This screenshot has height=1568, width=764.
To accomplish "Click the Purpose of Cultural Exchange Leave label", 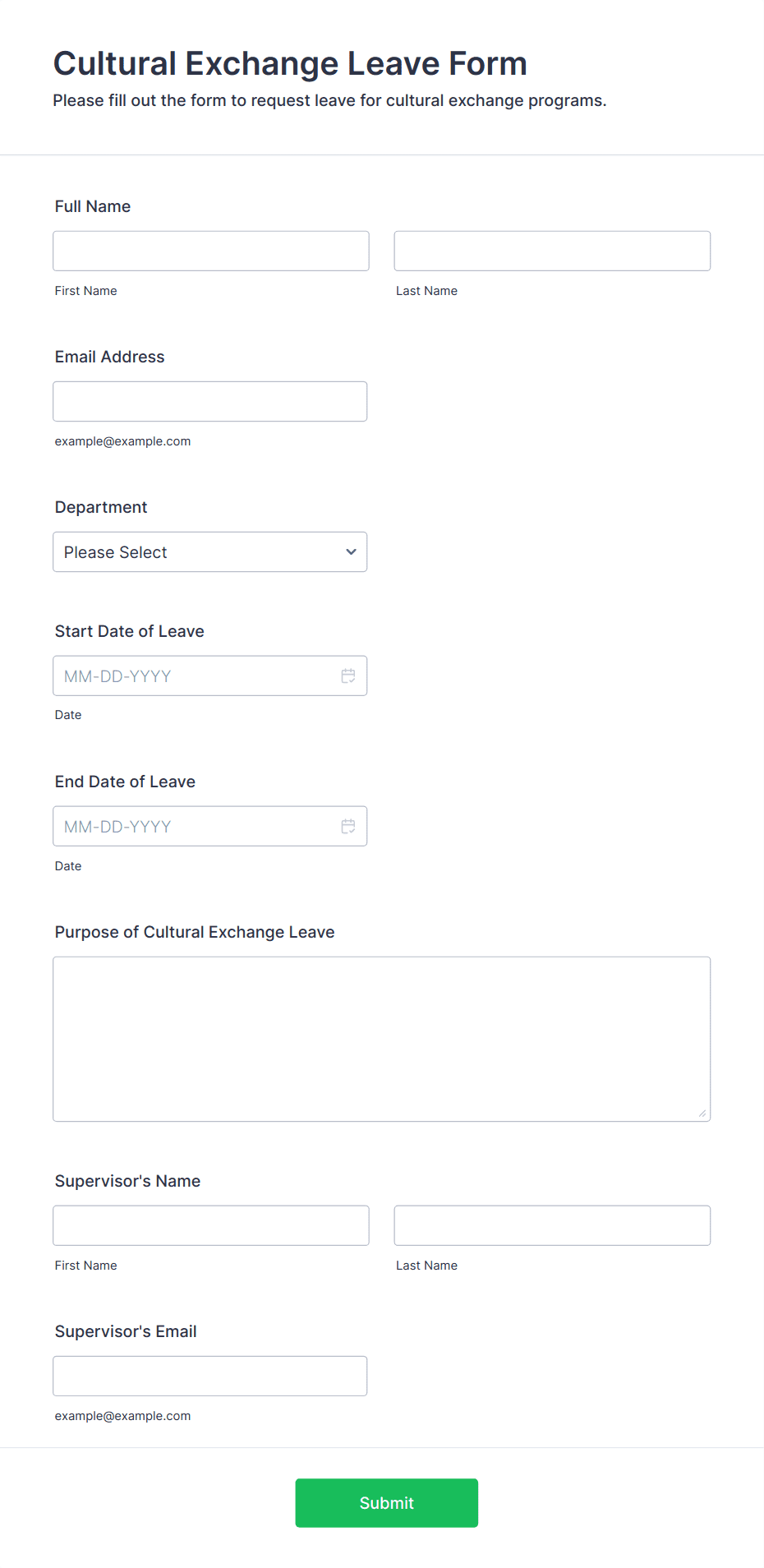I will 195,932.
